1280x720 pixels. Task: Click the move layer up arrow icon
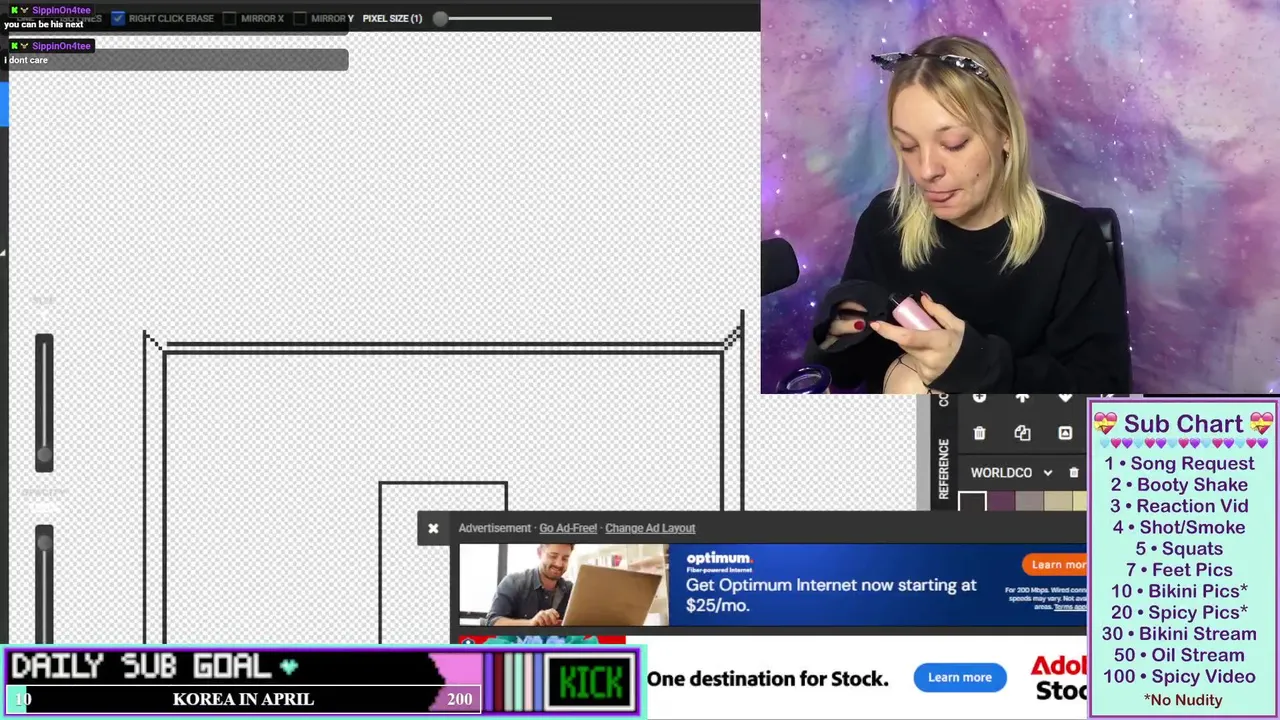tap(1022, 398)
